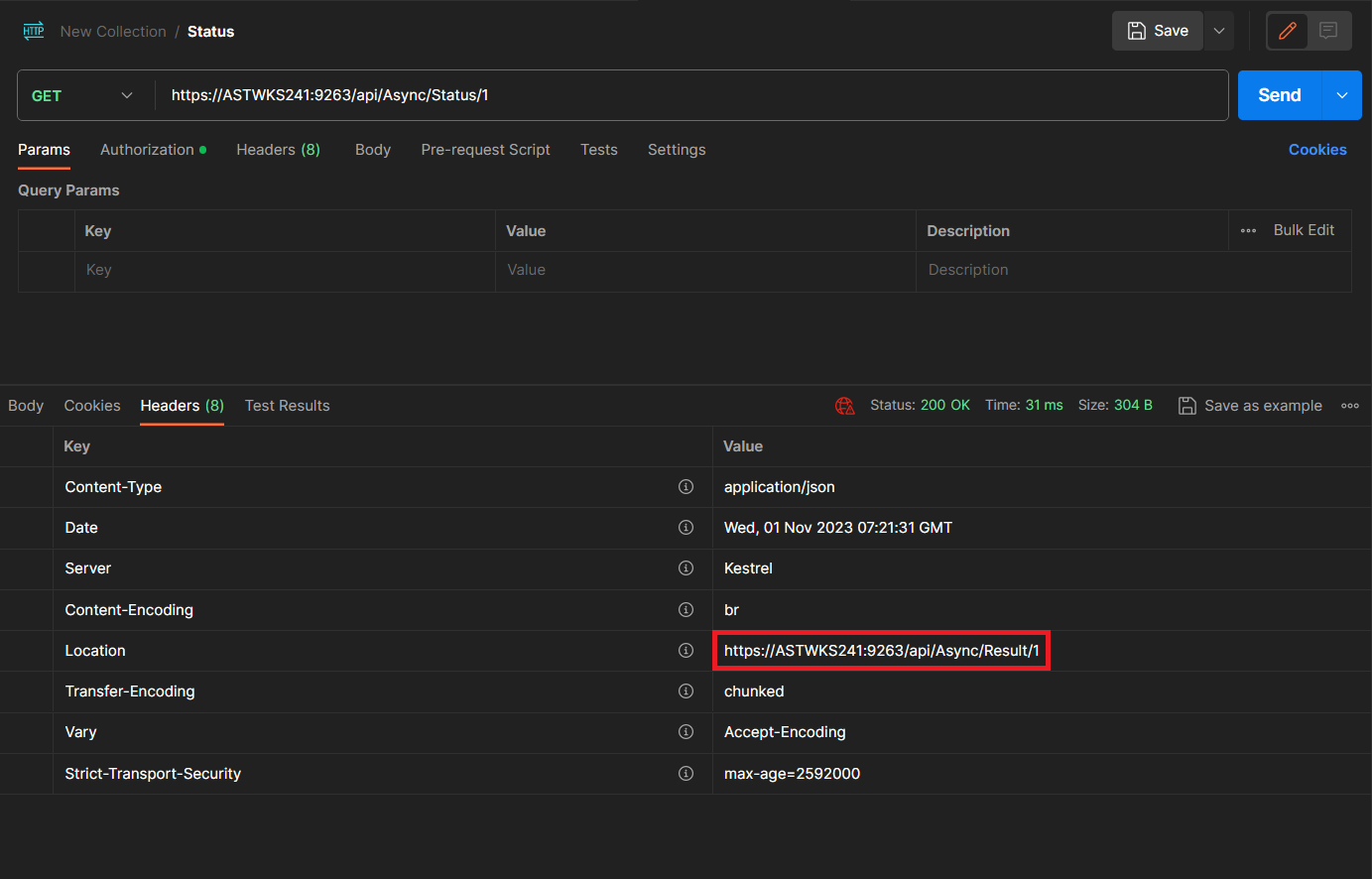Switch to the Authorization request tab
Screen dimensions: 1372x879
click(x=148, y=150)
